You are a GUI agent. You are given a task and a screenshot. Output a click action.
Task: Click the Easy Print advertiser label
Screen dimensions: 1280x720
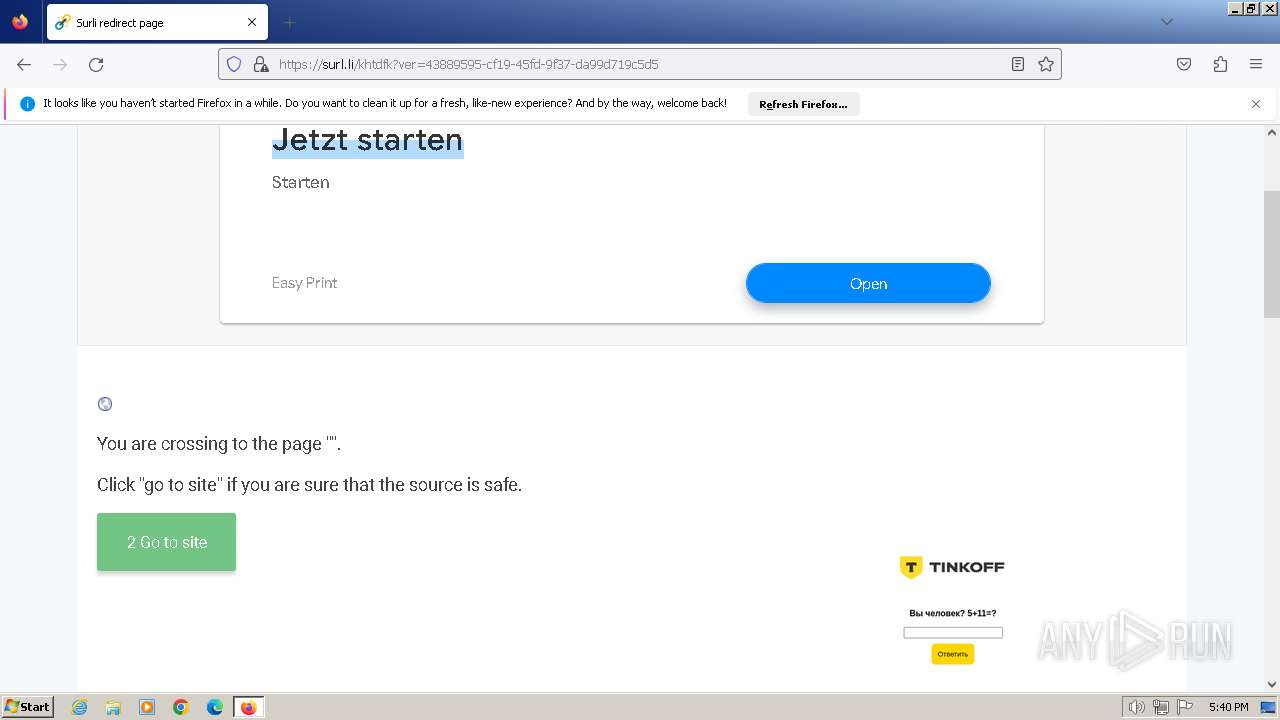[304, 283]
